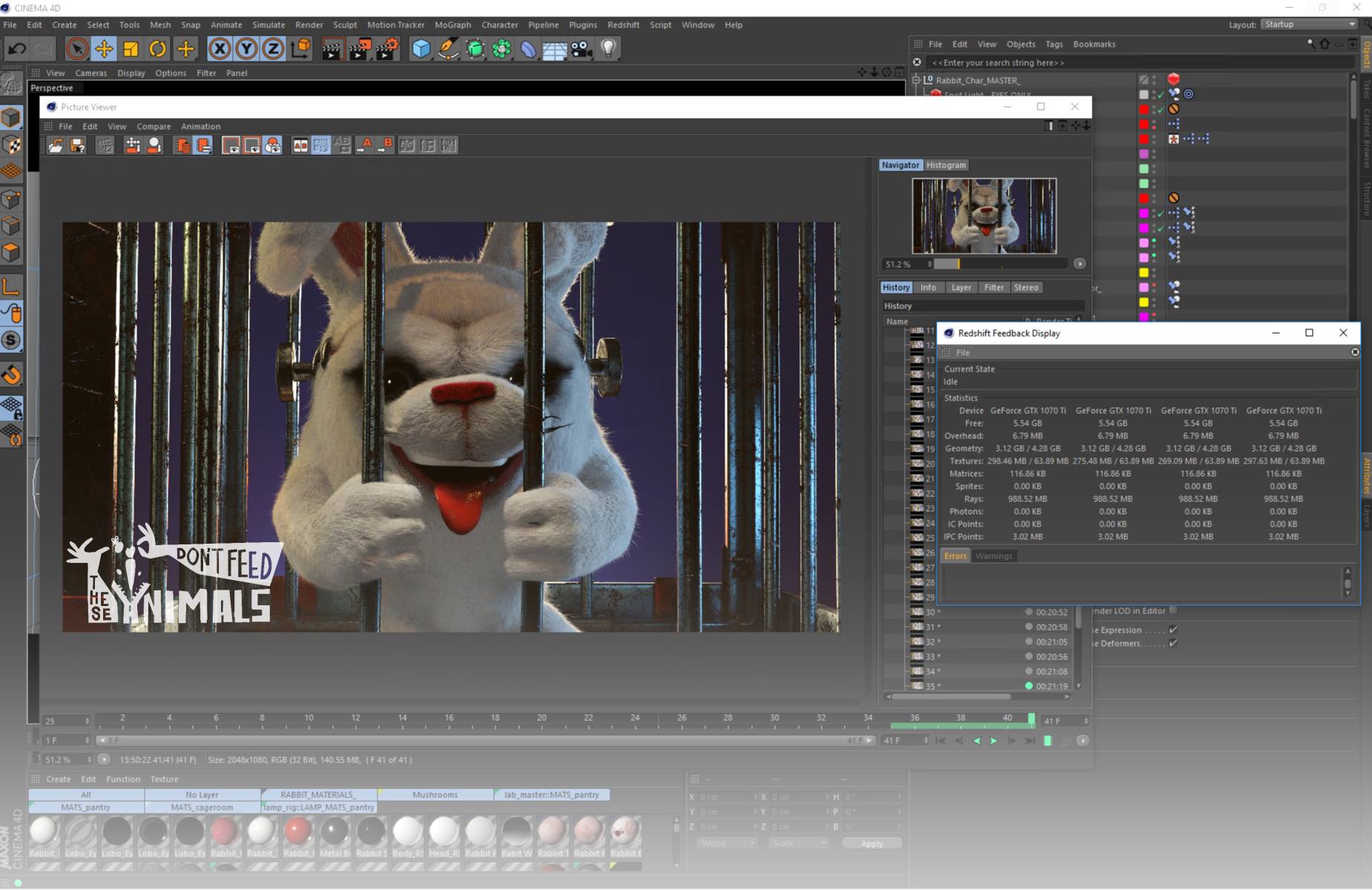Toggle X axis lock button
The image size is (1372, 890).
point(219,49)
